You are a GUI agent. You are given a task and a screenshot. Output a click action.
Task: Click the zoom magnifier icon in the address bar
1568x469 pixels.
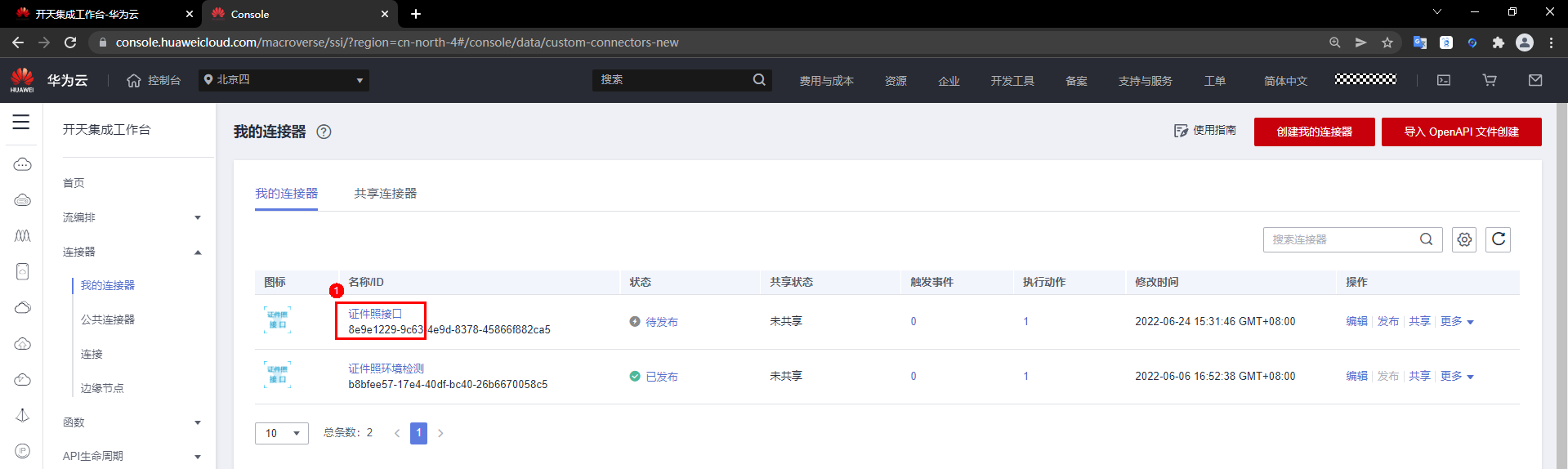(x=1334, y=42)
